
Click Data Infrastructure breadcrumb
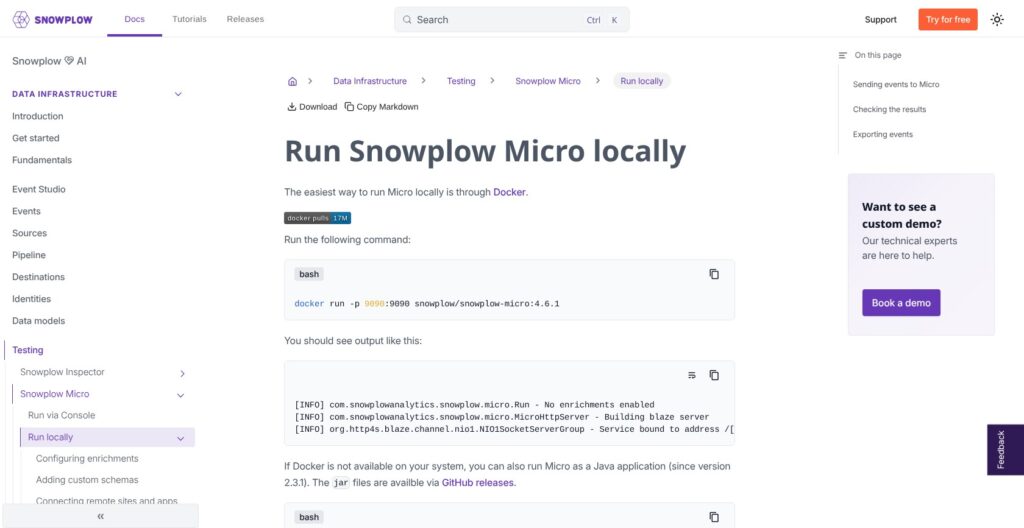370,81
